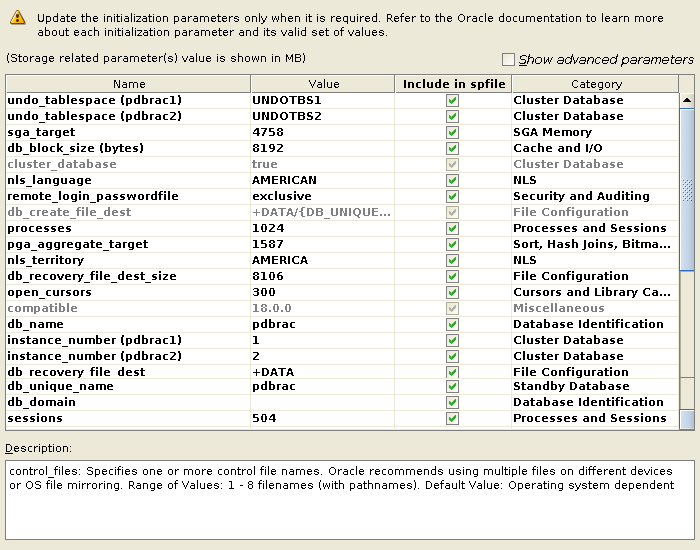Click the Standby Database category cell
This screenshot has width=700, height=550.
pos(595,387)
